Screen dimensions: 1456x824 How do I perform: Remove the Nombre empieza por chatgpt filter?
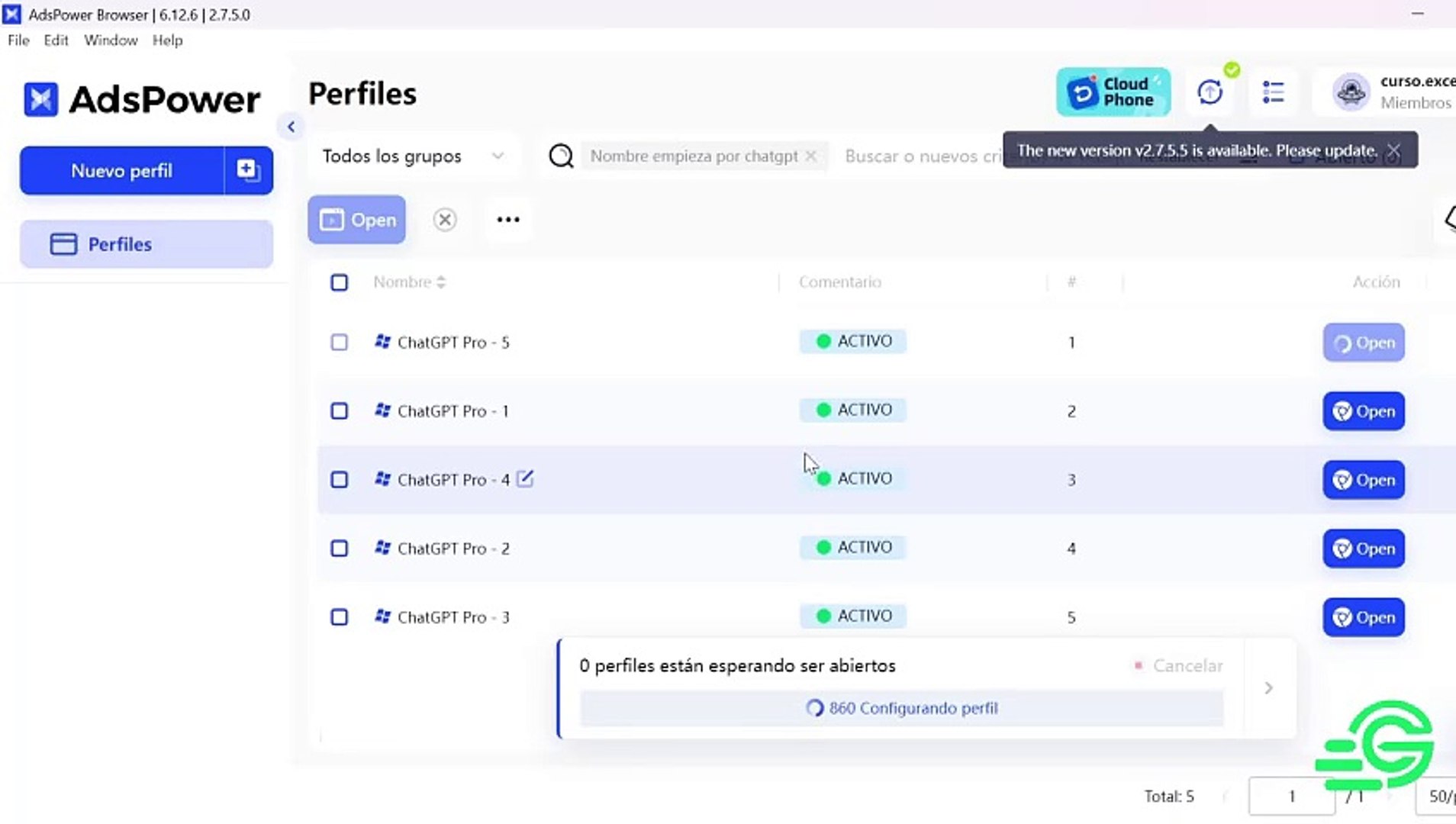click(811, 156)
